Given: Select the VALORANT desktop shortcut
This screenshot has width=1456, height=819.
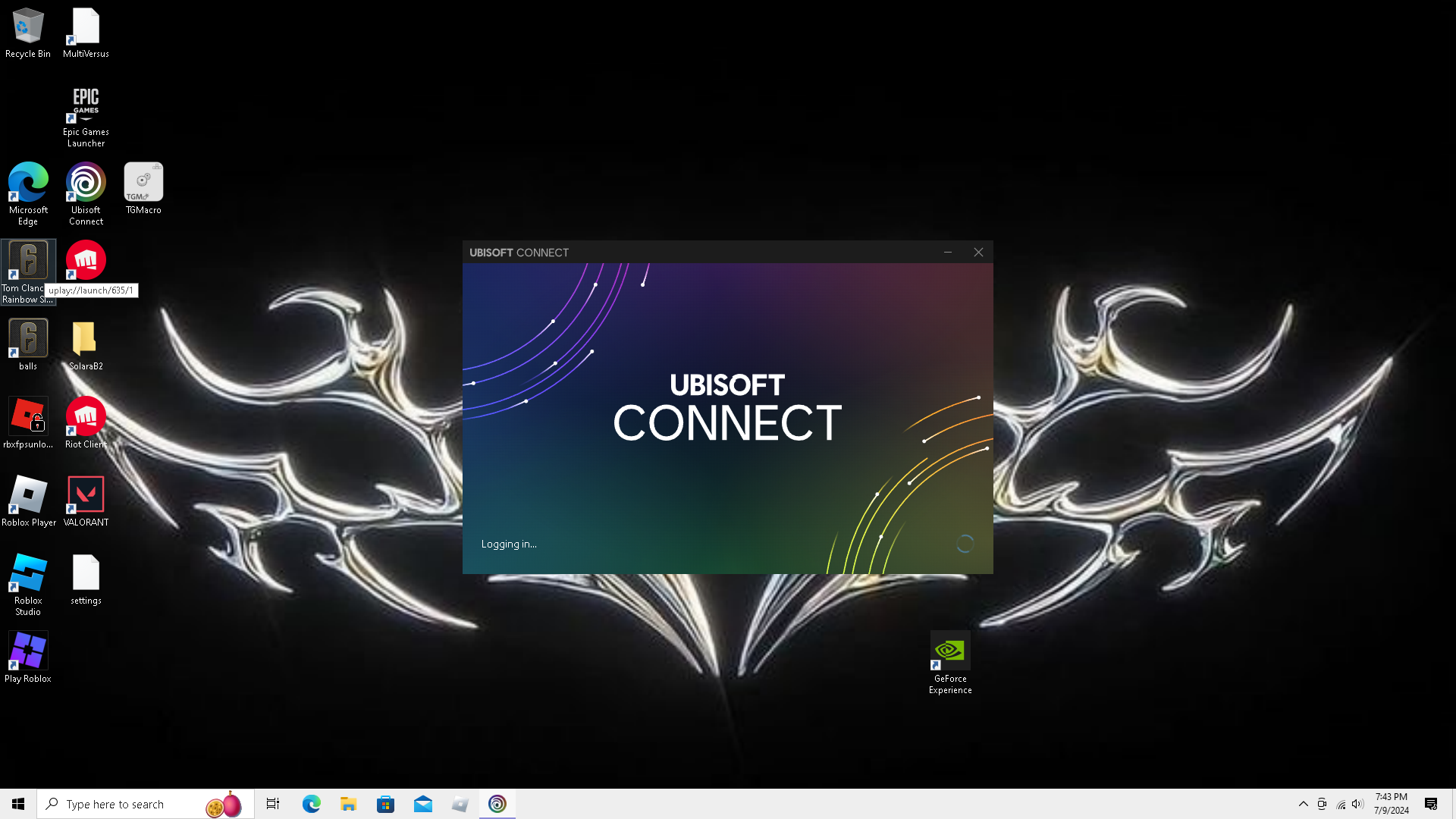Looking at the screenshot, I should coord(86,495).
